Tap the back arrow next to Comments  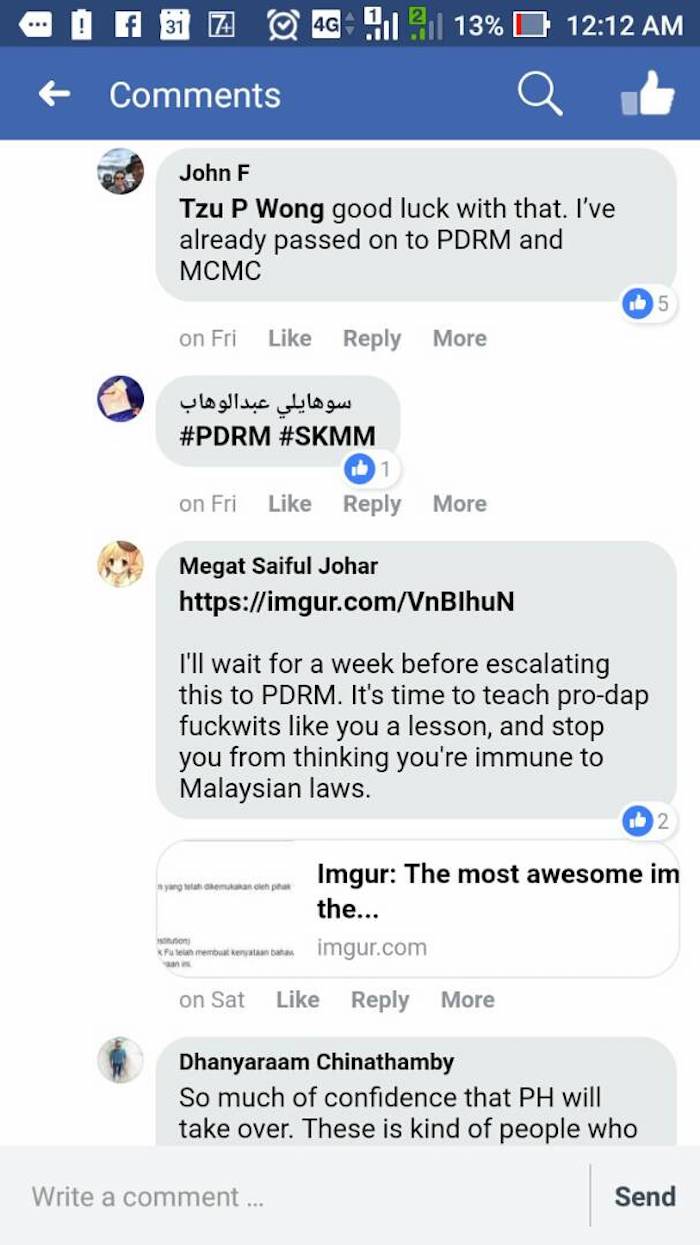point(54,94)
